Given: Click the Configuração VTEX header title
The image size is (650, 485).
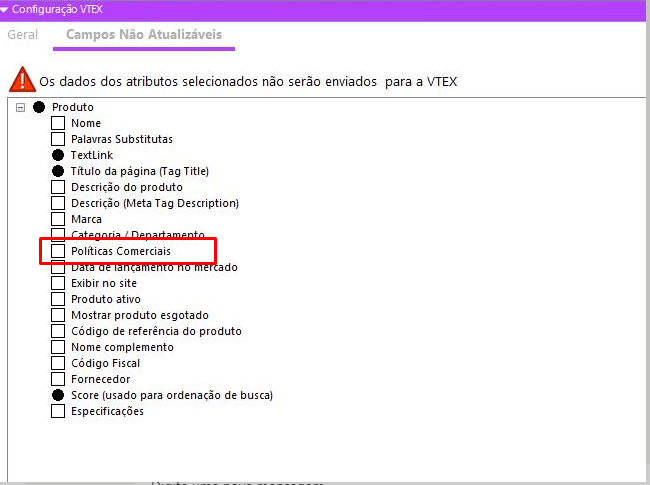Looking at the screenshot, I should click(57, 9).
